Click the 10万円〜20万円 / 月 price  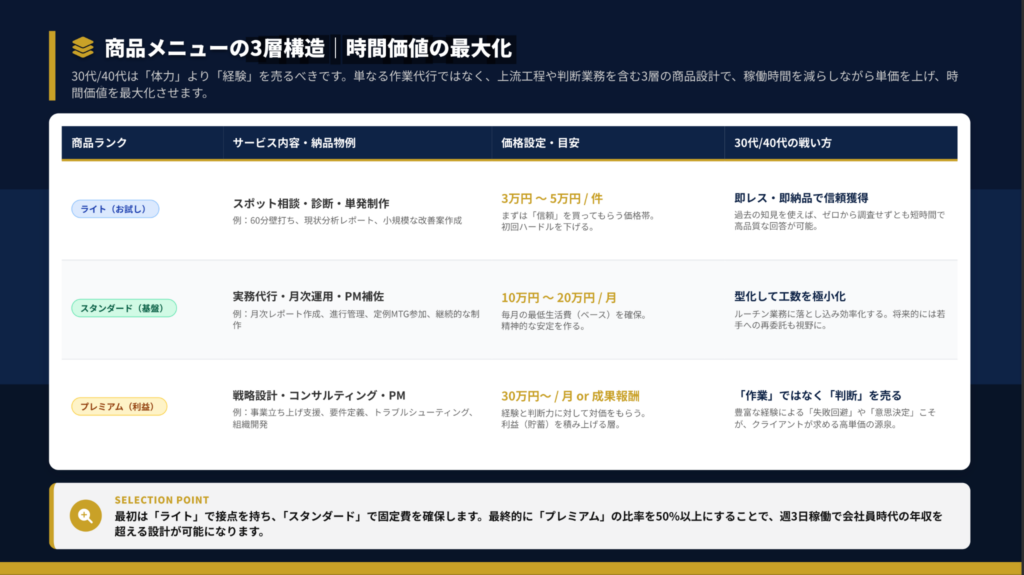pos(558,297)
